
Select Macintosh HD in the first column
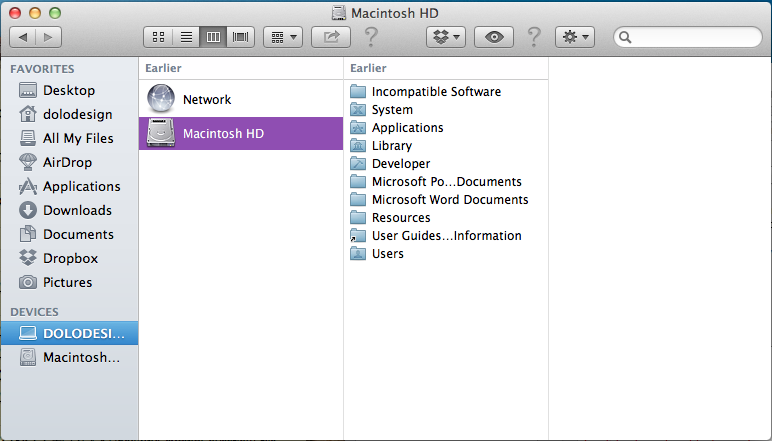tap(241, 133)
